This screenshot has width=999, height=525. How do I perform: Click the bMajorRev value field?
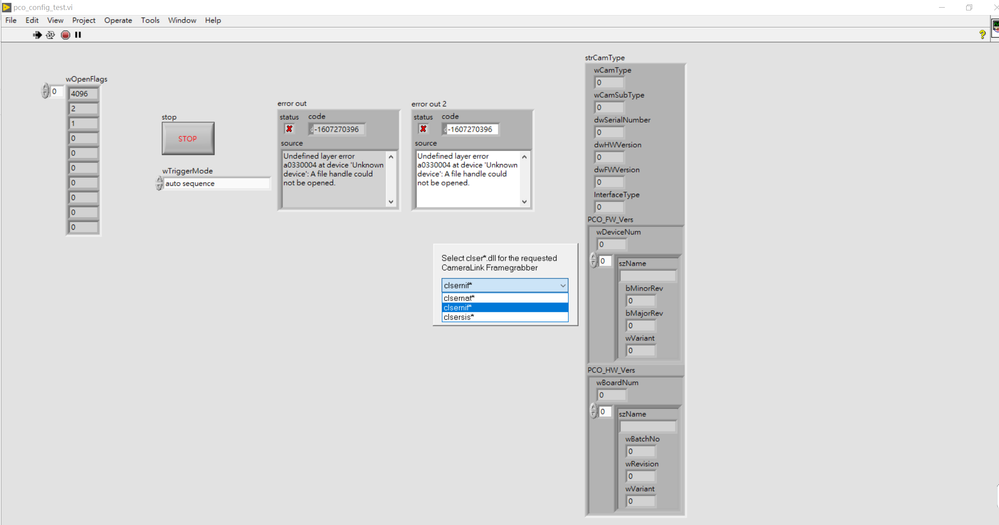(641, 325)
